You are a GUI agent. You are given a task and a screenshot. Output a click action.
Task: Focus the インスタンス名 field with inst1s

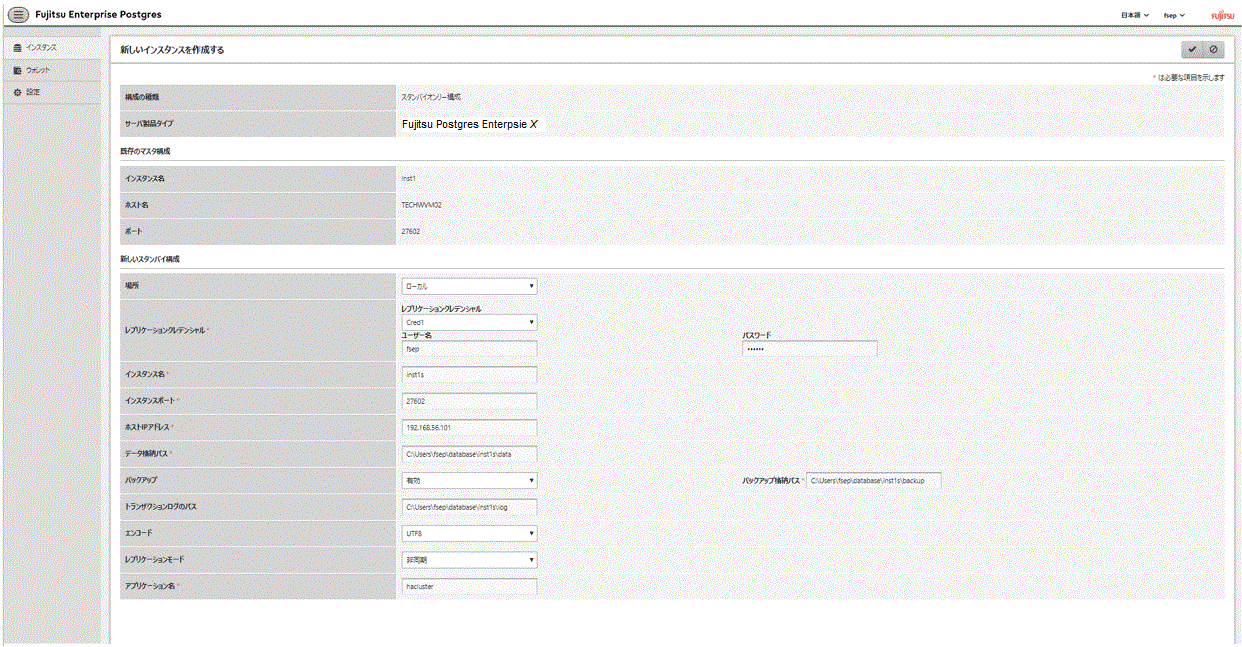pyautogui.click(x=469, y=375)
